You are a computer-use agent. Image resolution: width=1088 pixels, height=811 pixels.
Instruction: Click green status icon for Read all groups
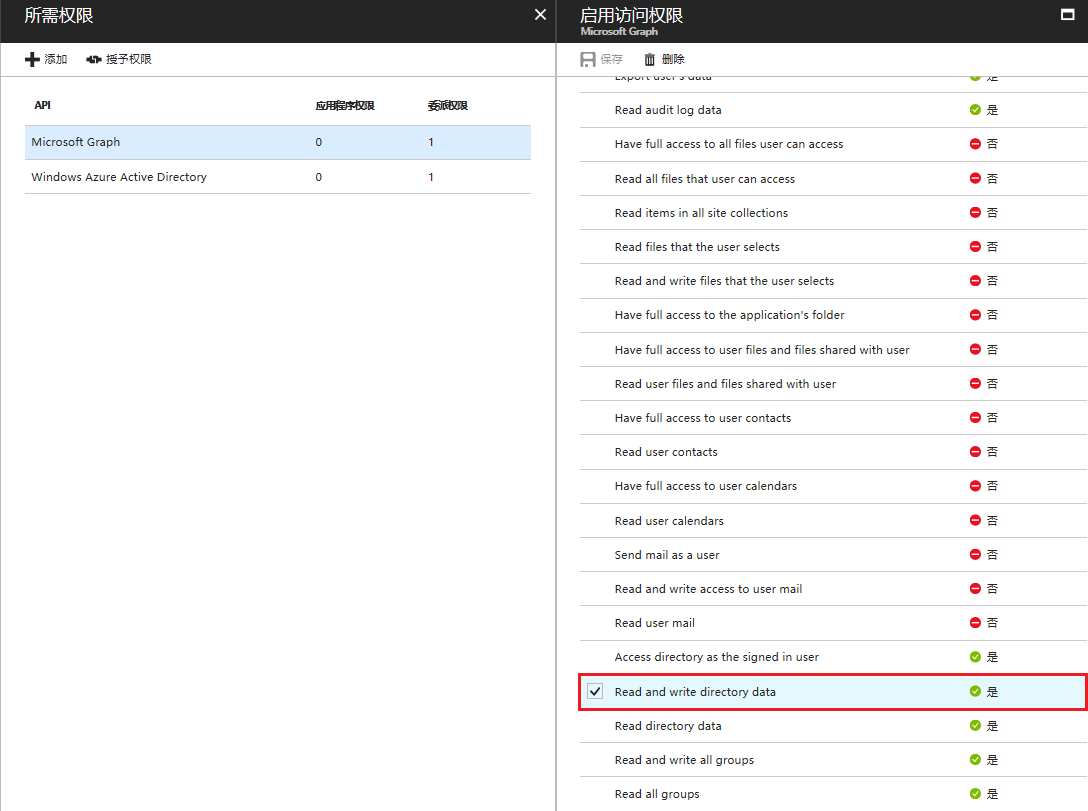click(975, 794)
